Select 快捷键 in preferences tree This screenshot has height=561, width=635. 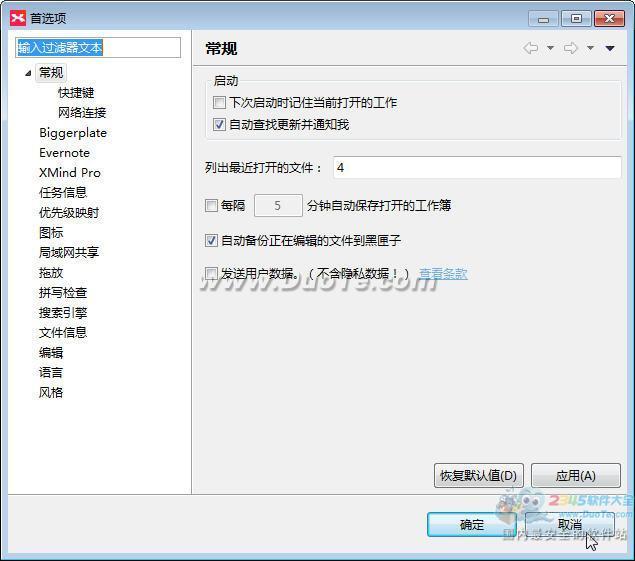coord(76,93)
